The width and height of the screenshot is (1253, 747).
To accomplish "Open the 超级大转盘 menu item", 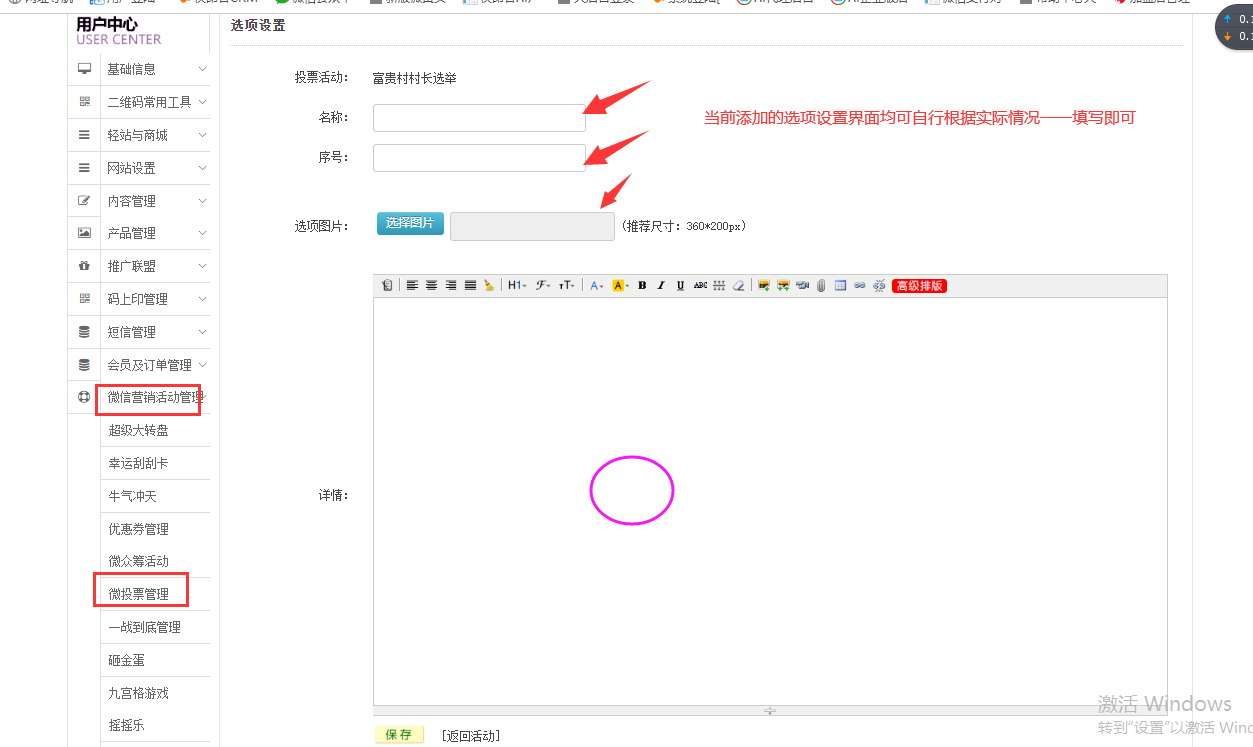I will (x=139, y=431).
